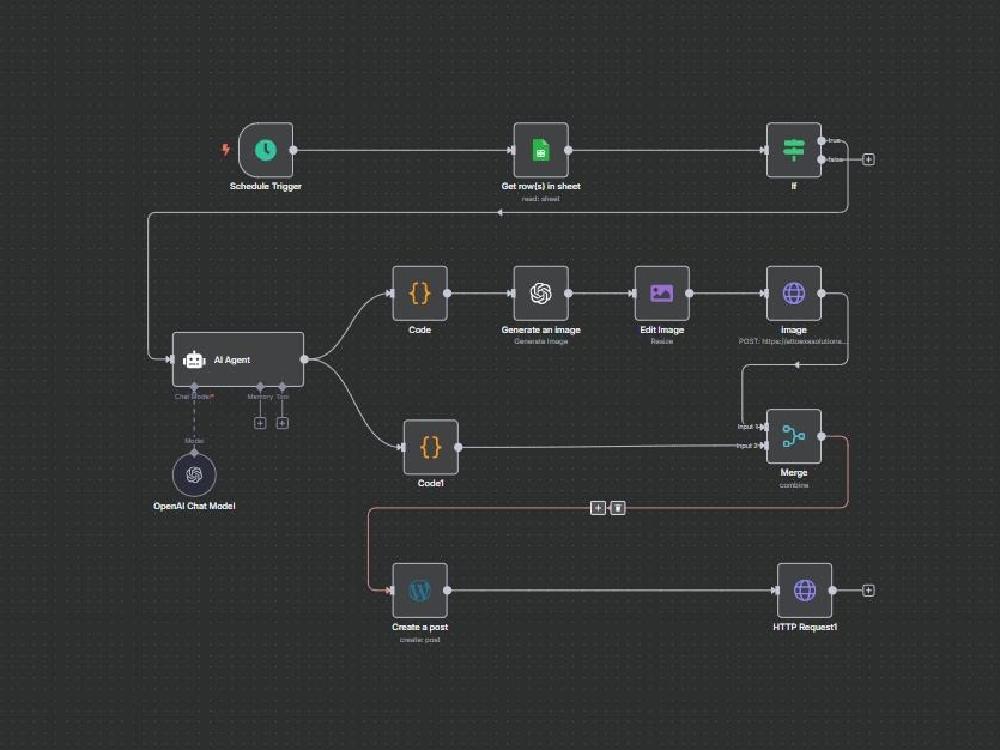The width and height of the screenshot is (1000, 750).
Task: Click the 'OpenAI Chat Model' label
Action: [x=195, y=506]
